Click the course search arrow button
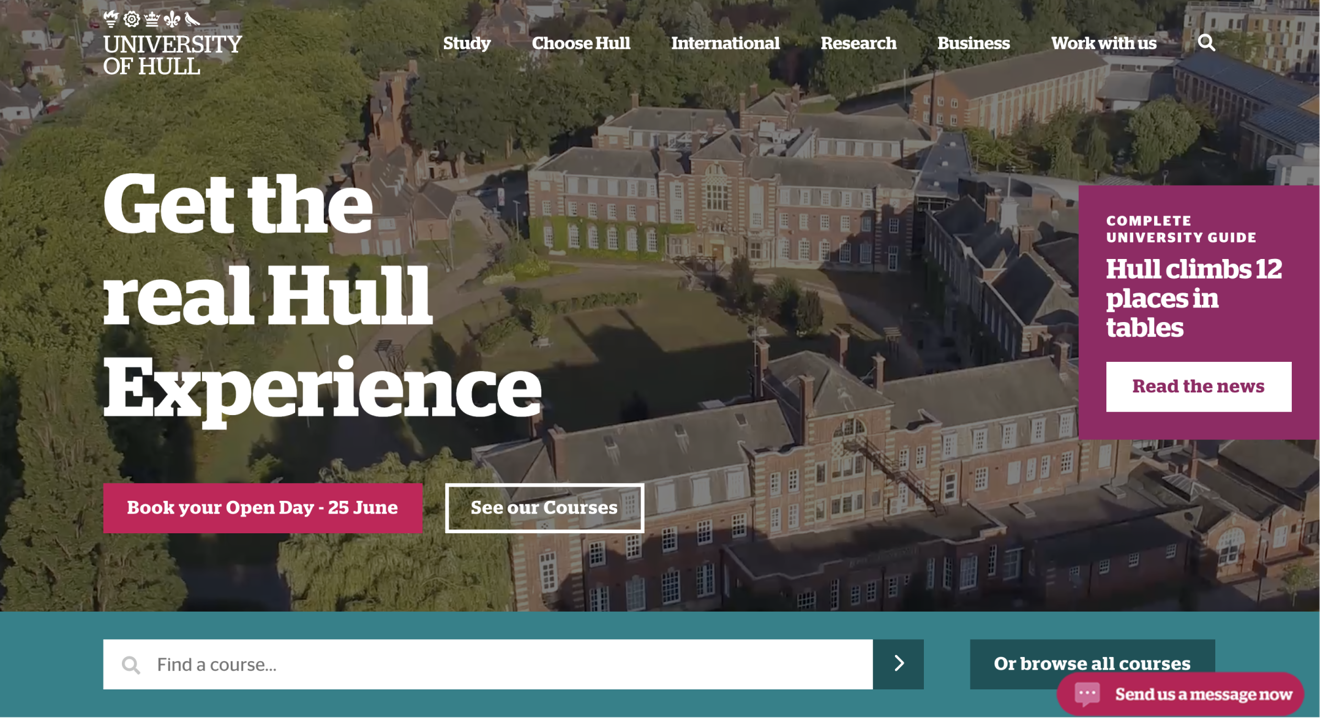Image resolution: width=1320 pixels, height=720 pixels. pos(898,664)
